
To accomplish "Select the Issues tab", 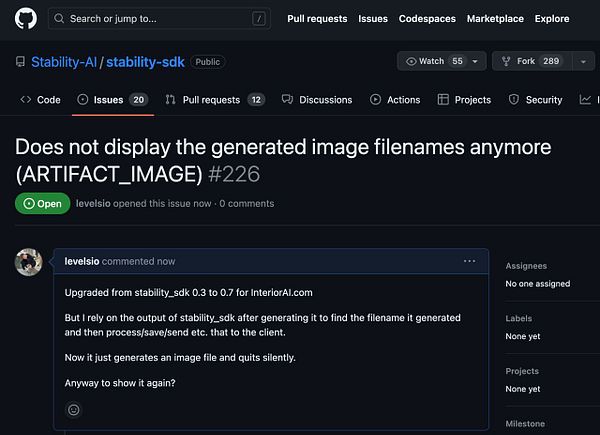I will [x=112, y=100].
